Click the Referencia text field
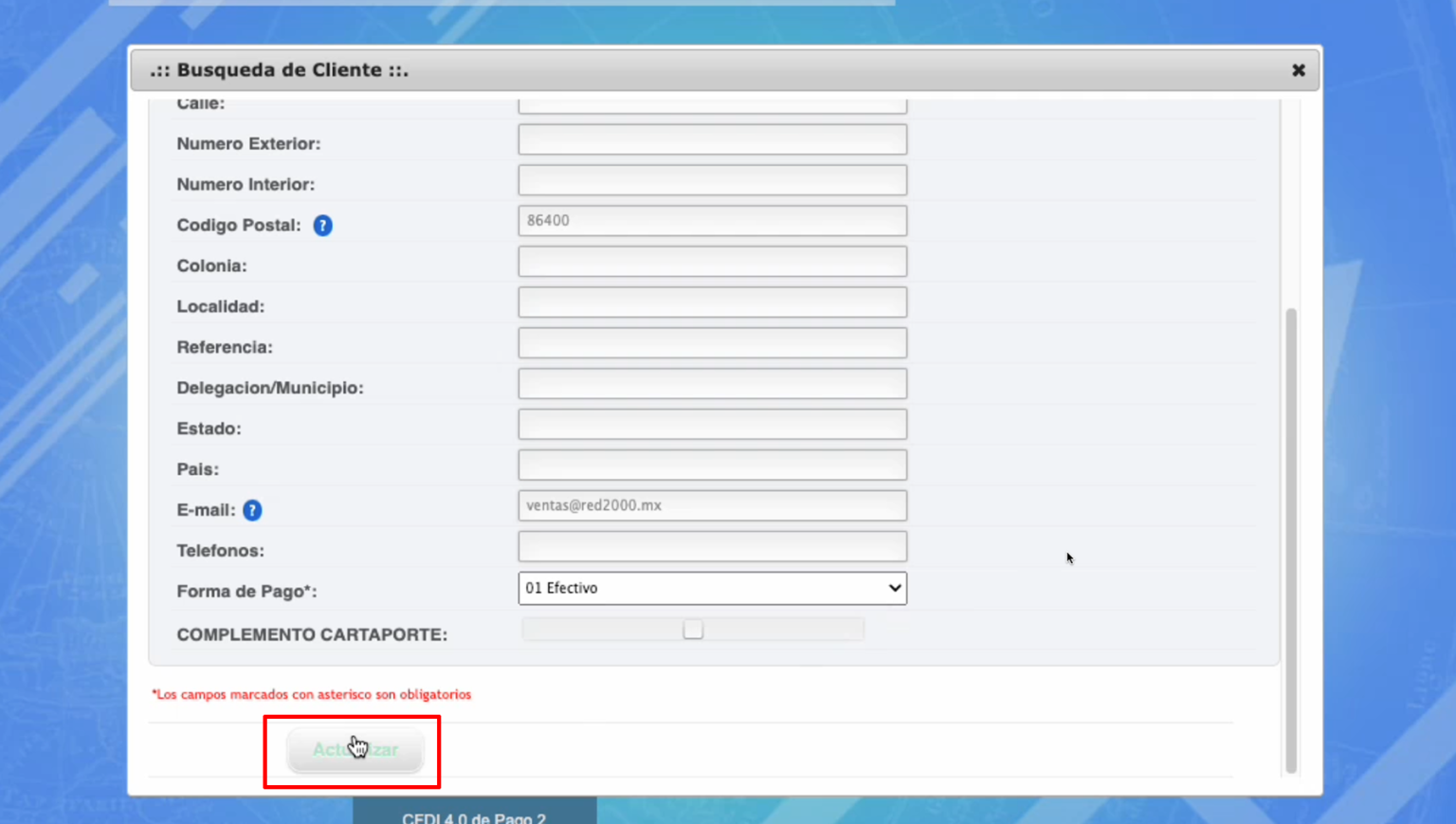Screen dimensions: 1456x824 712,343
